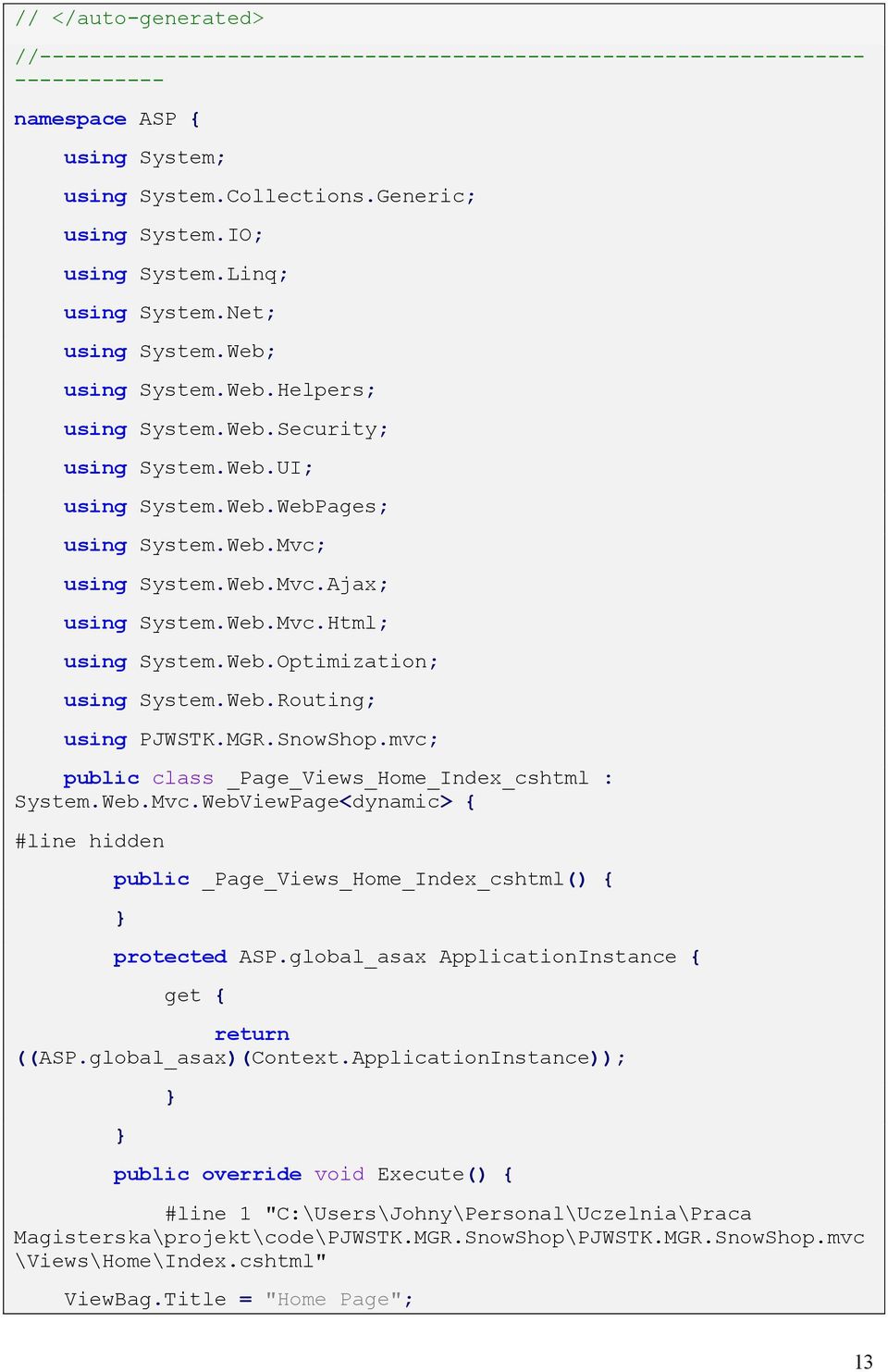Image resolution: width=888 pixels, height=1372 pixels.
Task: Select 'using System.Web.Mvc.Ajax;' line
Action: (x=226, y=585)
